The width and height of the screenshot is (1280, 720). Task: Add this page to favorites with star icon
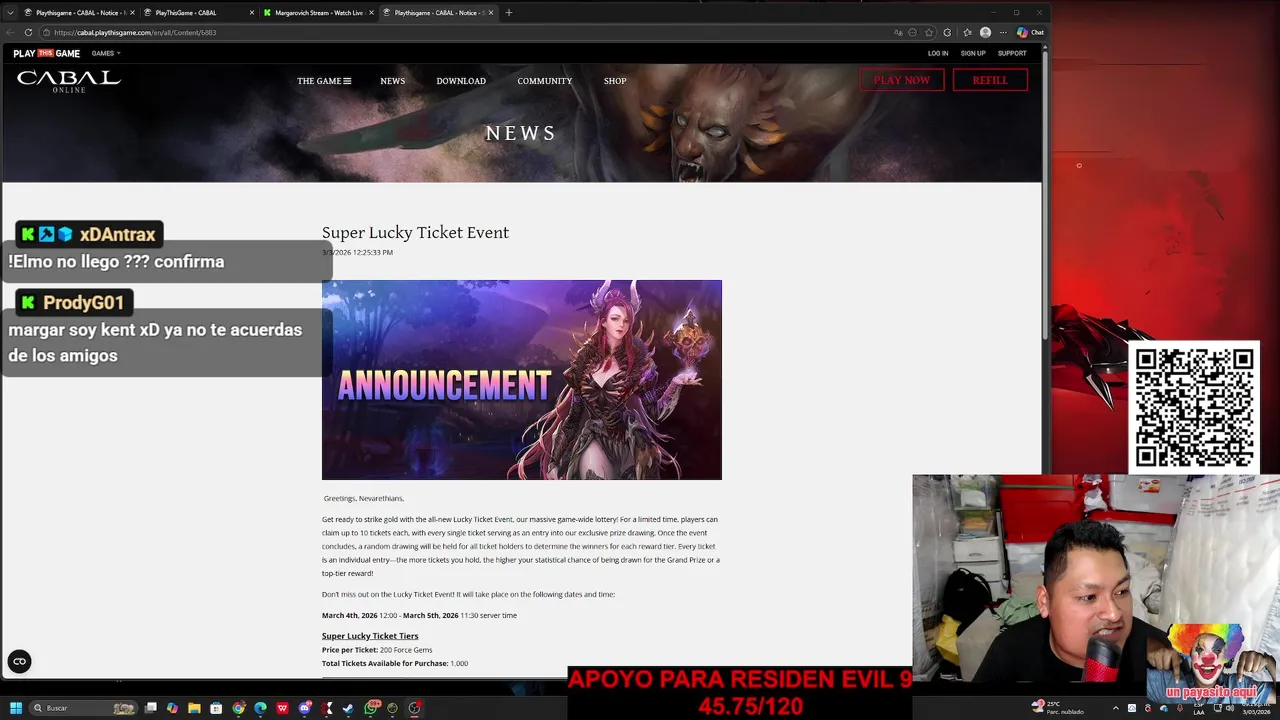[929, 32]
